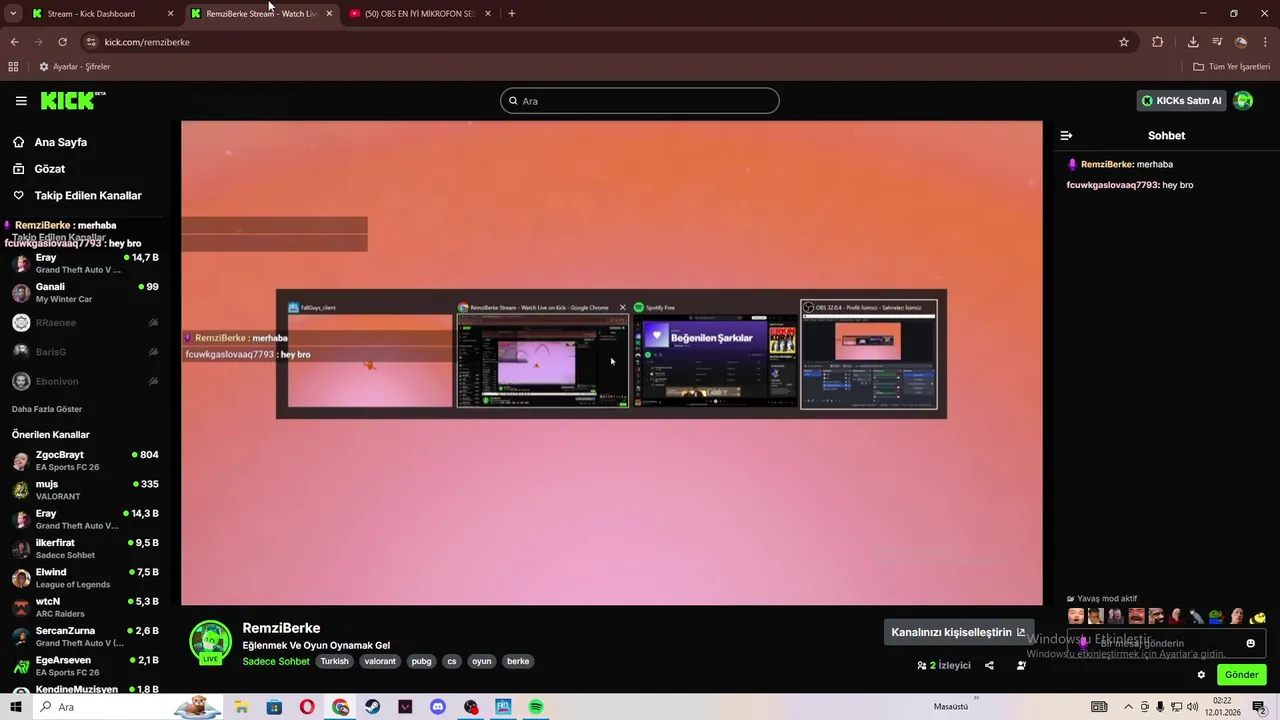Go back in browser

tap(14, 42)
